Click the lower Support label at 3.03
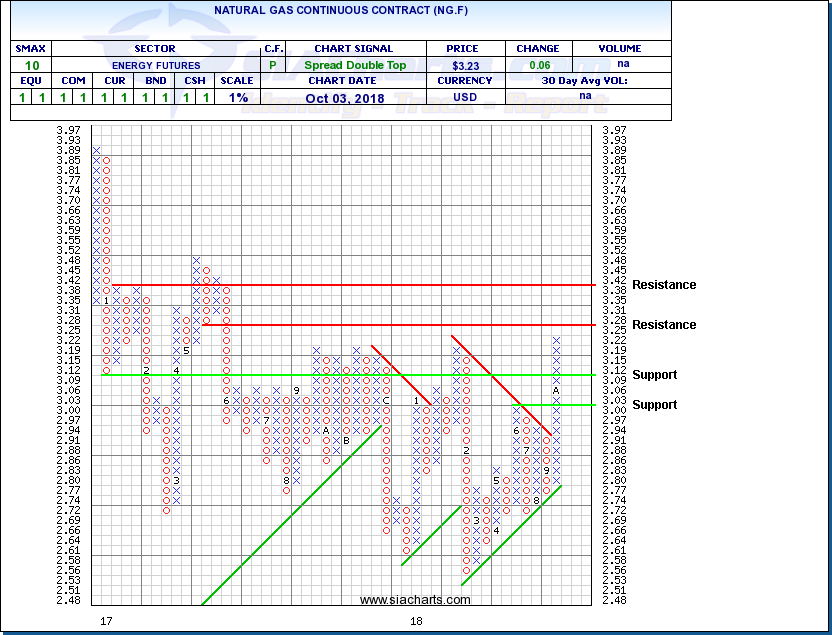This screenshot has height=635, width=832. [x=654, y=405]
